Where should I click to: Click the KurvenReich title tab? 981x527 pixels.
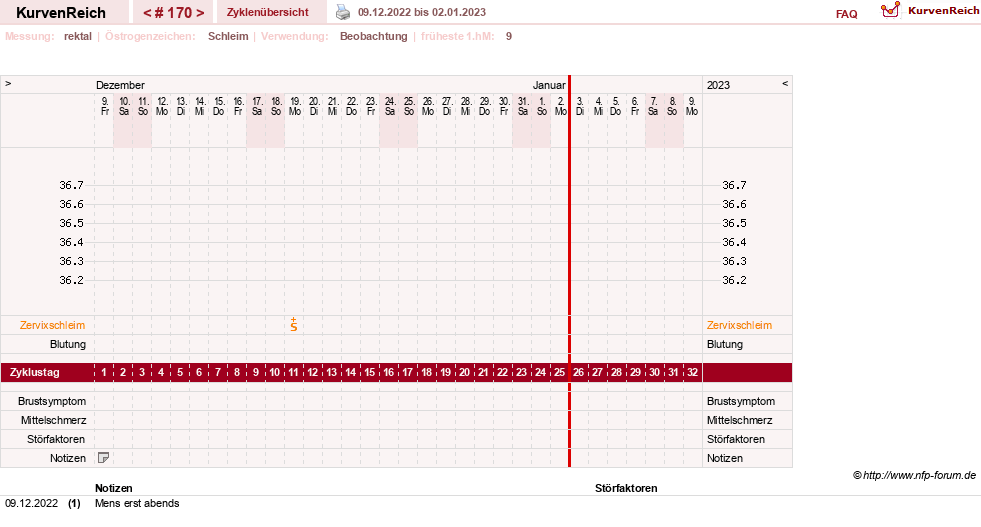click(61, 12)
